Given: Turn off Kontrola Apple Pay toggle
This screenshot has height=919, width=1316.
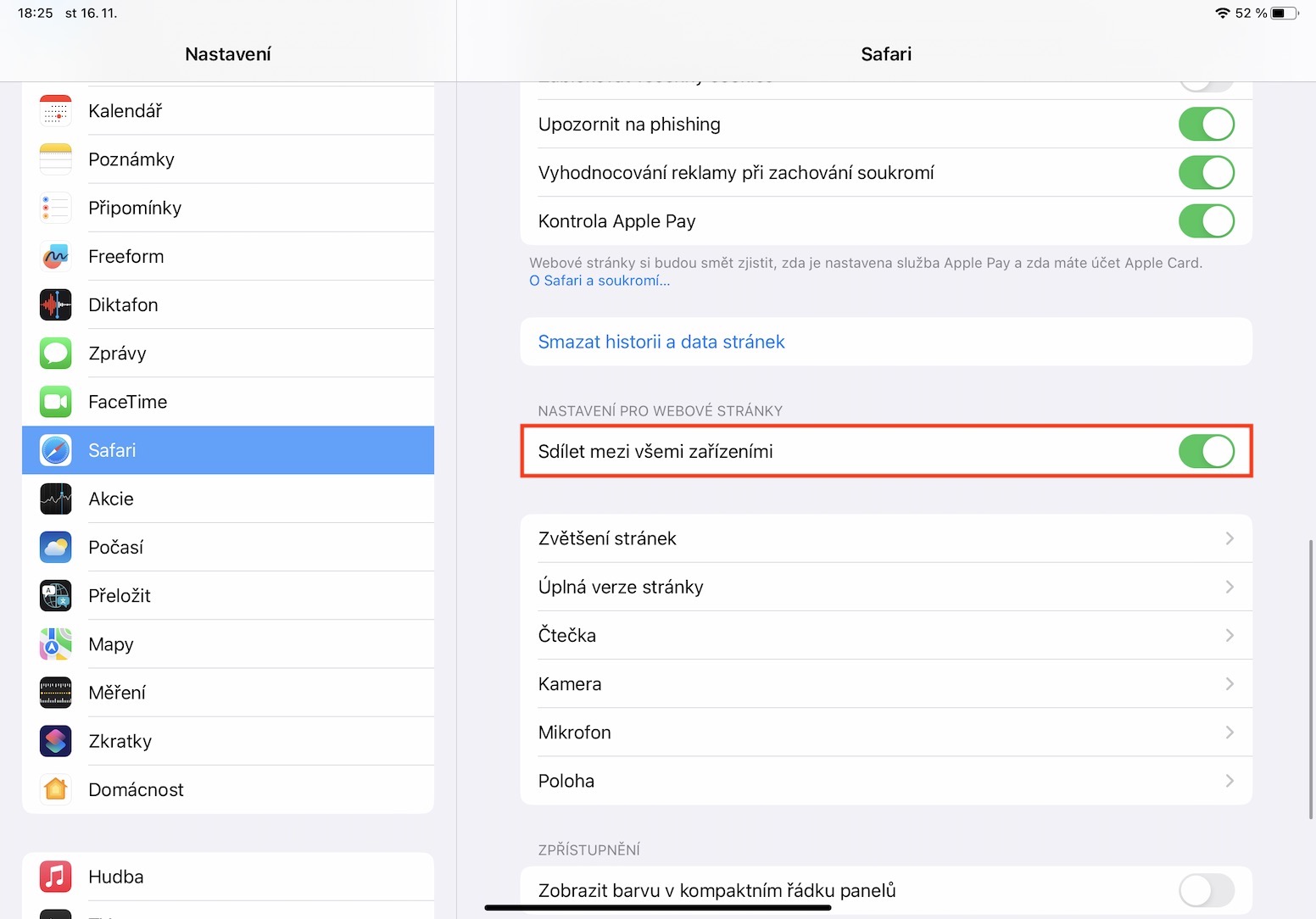Looking at the screenshot, I should (x=1206, y=221).
